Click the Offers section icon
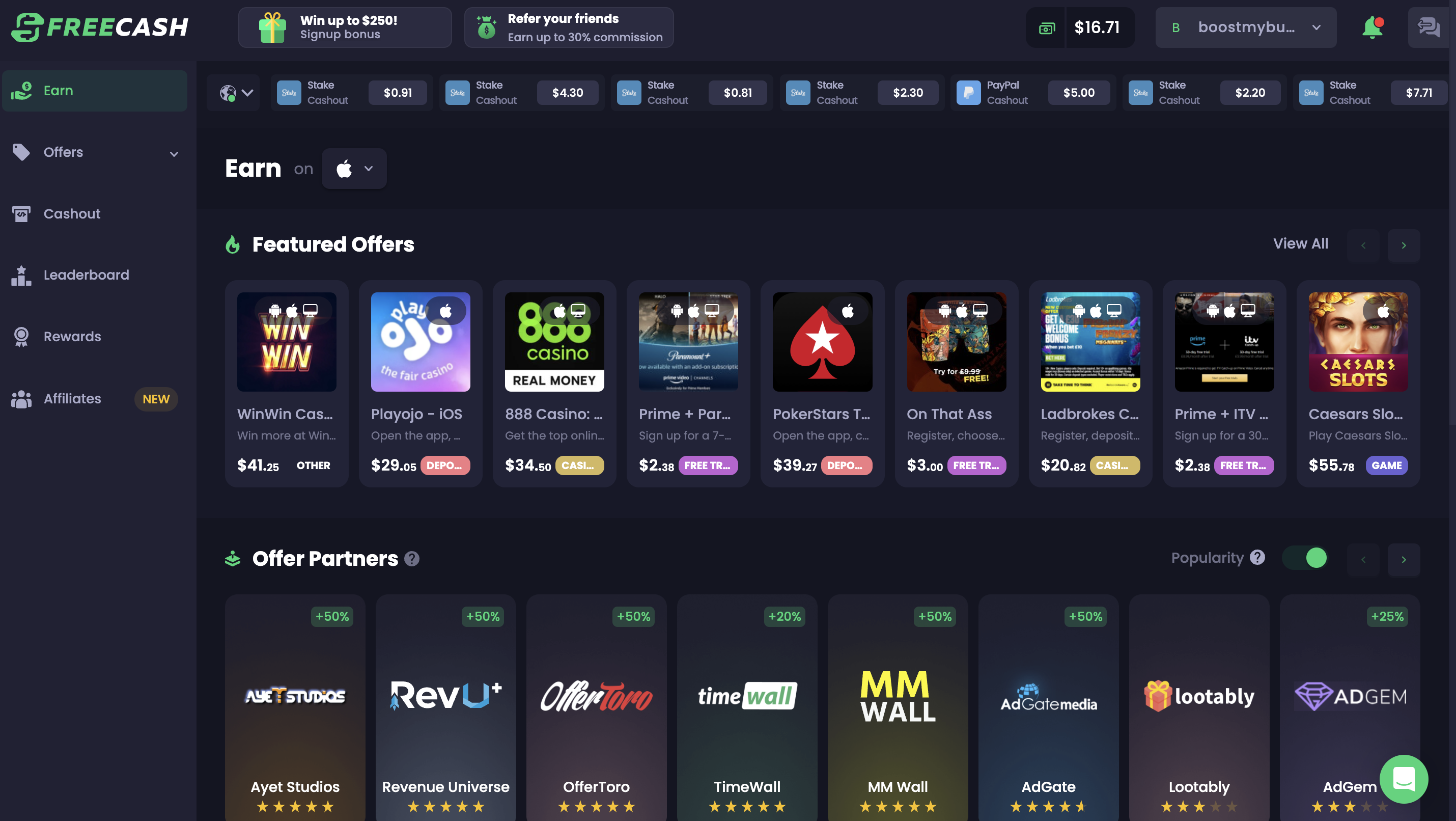Viewport: 1456px width, 821px height. (x=21, y=152)
